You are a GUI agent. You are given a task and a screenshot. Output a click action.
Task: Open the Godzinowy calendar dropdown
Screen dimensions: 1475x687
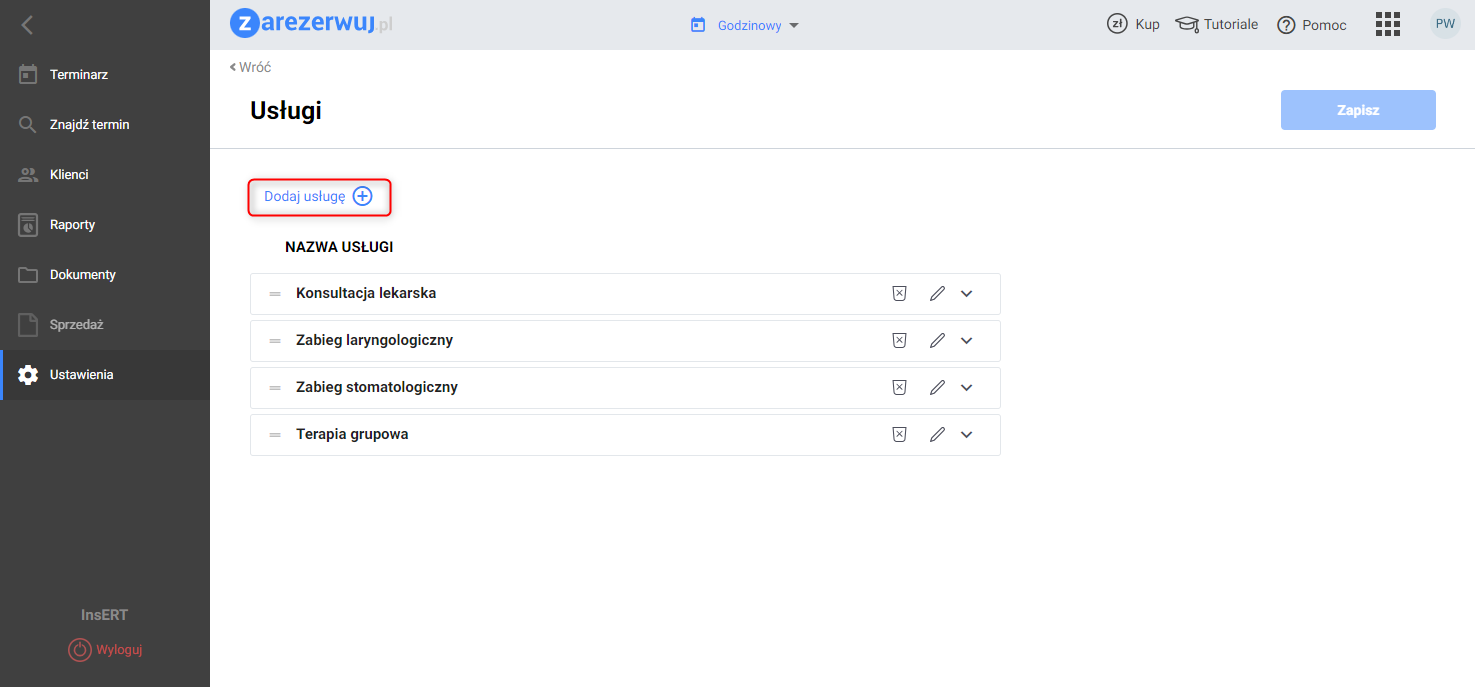tap(745, 25)
